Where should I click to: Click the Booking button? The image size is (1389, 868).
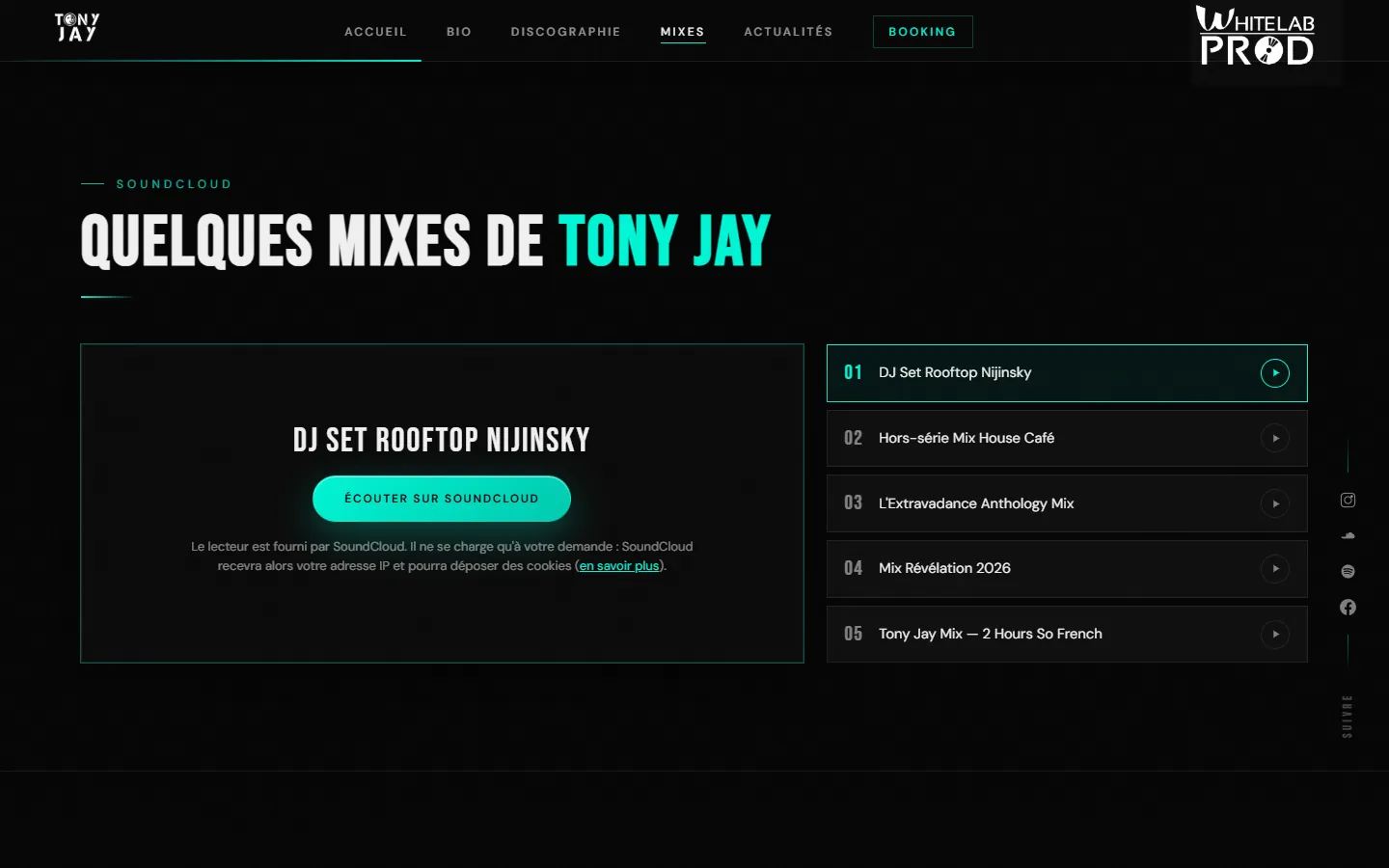(922, 32)
